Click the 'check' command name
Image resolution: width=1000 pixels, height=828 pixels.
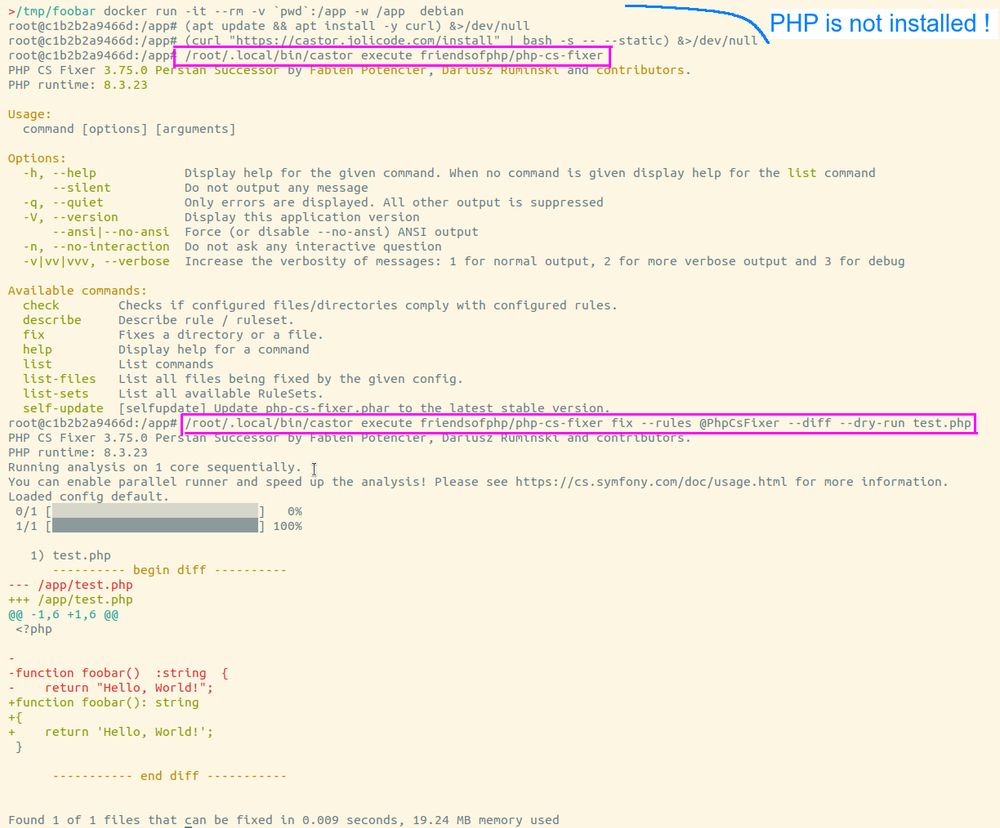(41, 305)
